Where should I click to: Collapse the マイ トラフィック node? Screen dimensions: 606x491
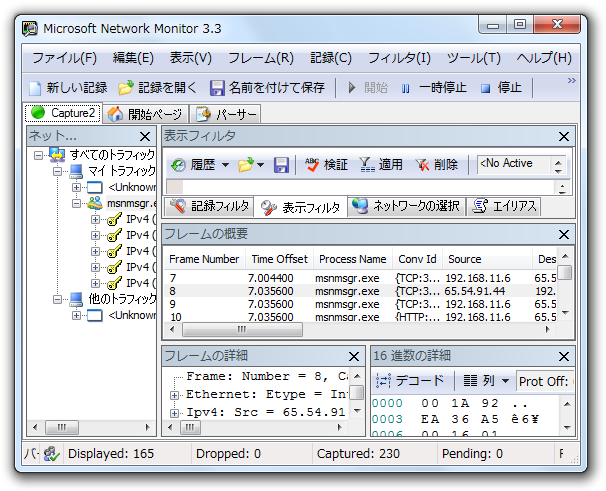(57, 171)
